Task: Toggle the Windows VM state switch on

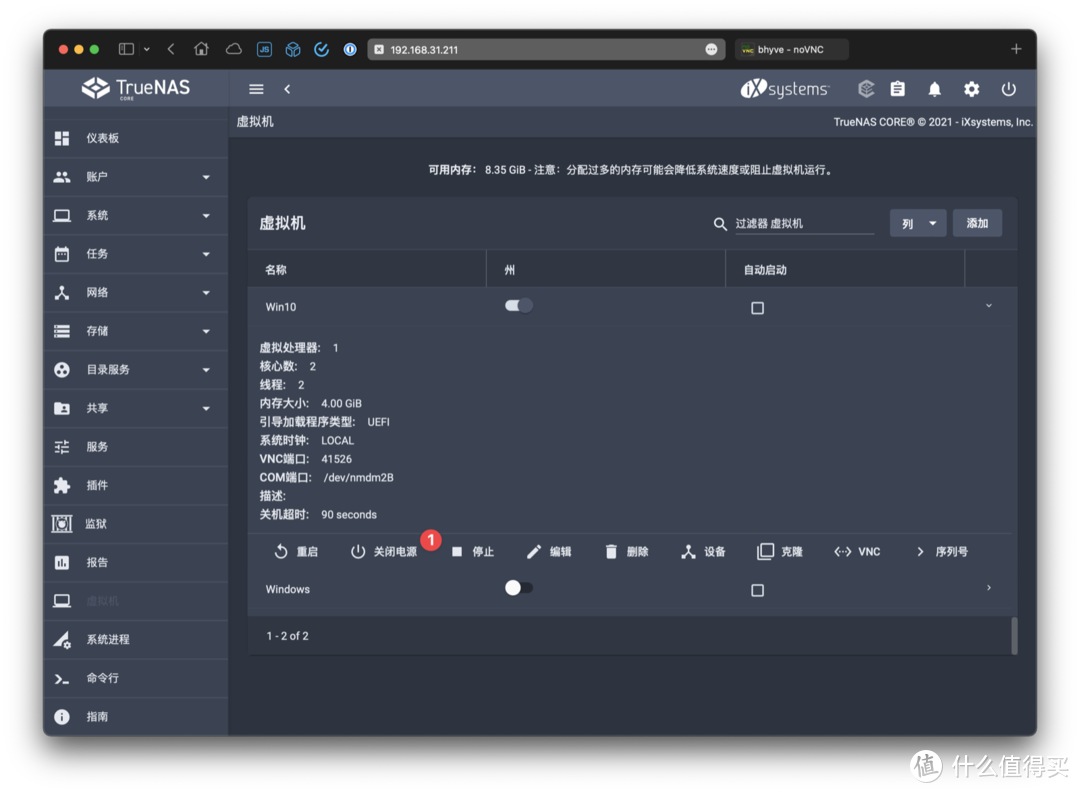Action: [x=519, y=588]
